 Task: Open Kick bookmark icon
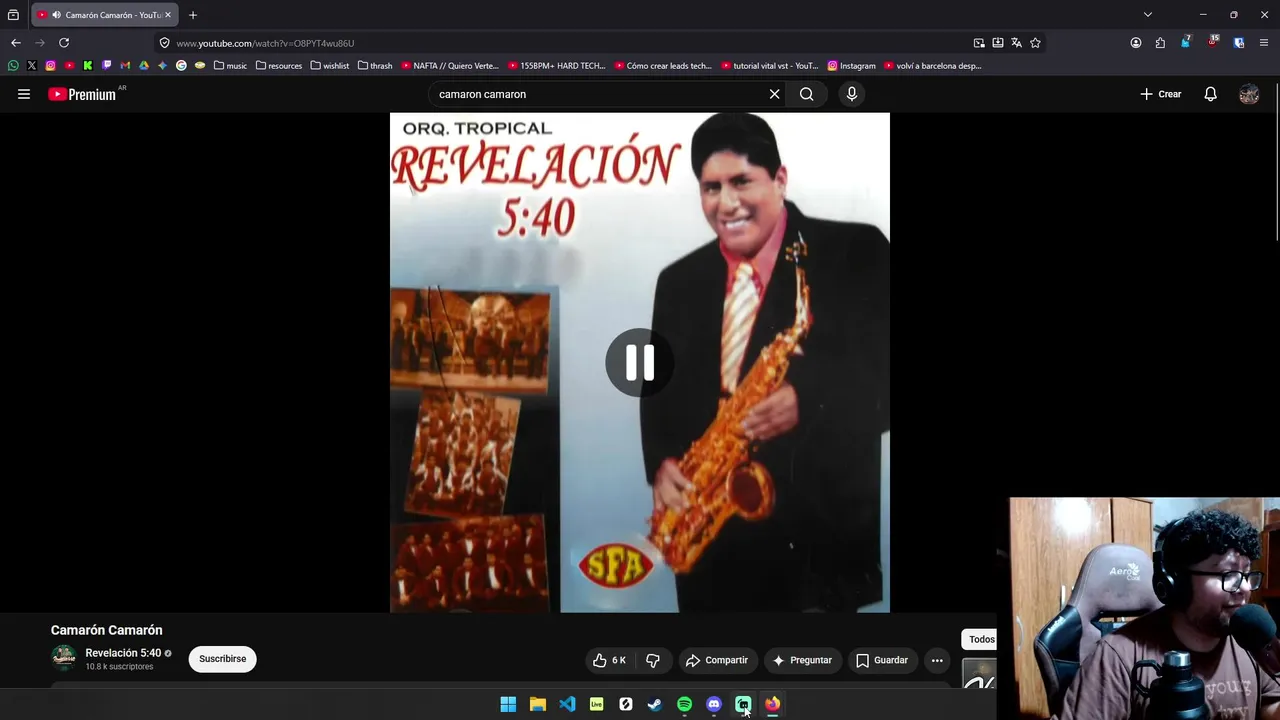[88, 66]
